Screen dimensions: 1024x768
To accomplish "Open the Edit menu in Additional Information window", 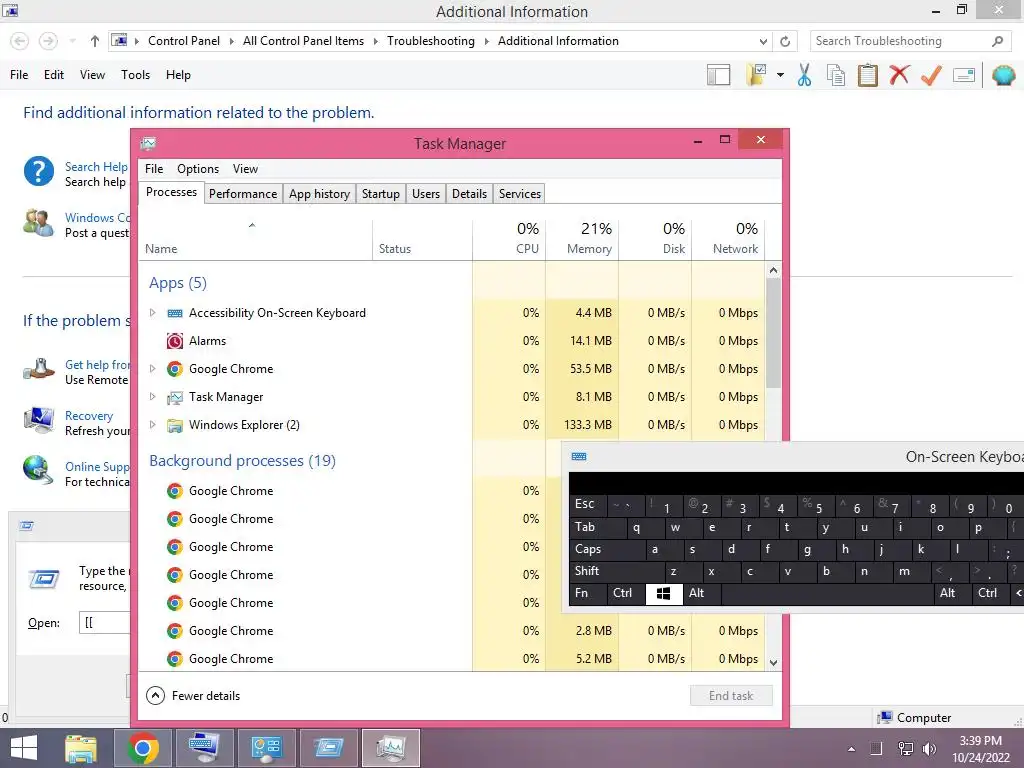I will (x=54, y=74).
